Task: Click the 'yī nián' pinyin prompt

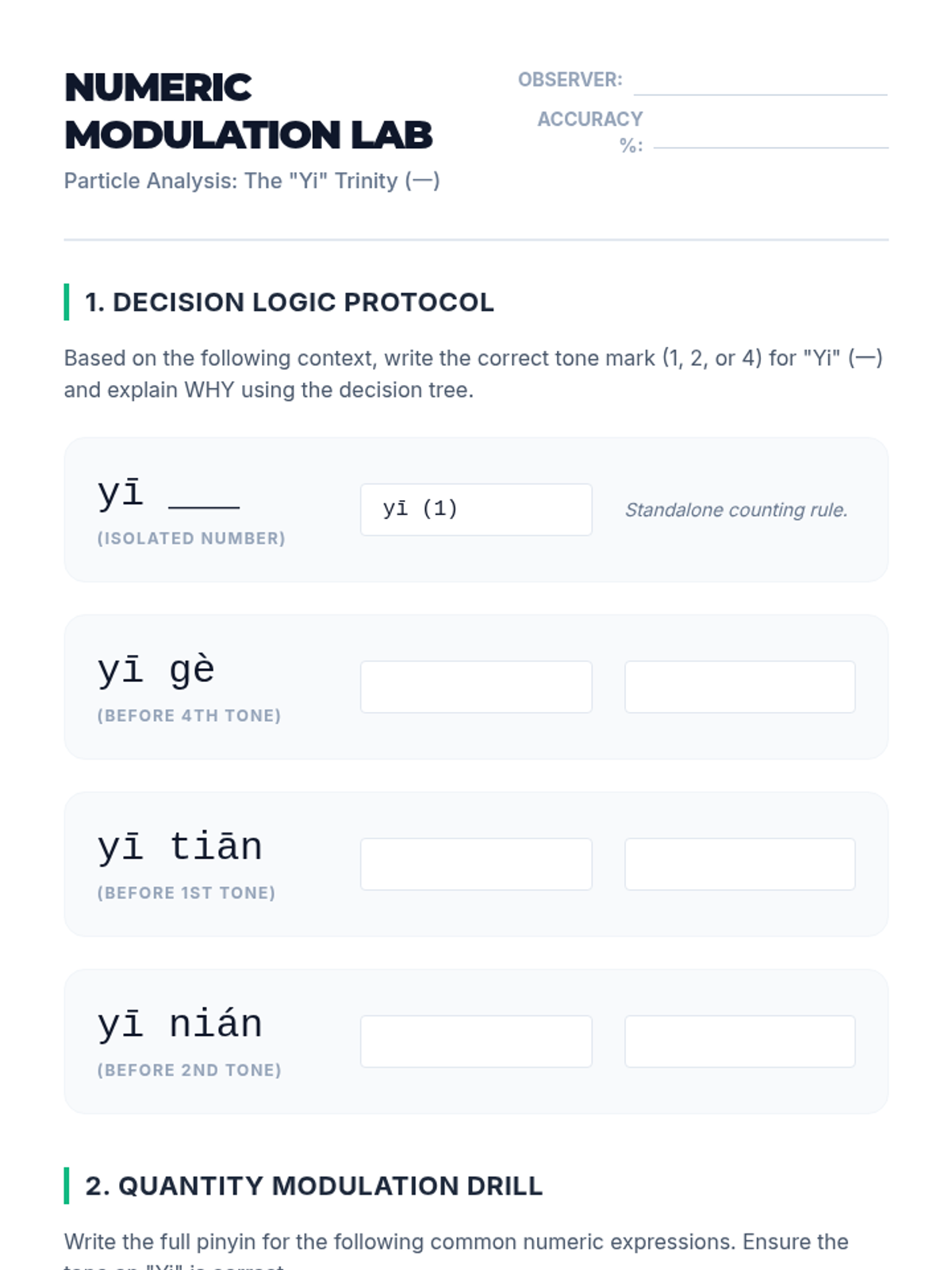Action: click(180, 1023)
